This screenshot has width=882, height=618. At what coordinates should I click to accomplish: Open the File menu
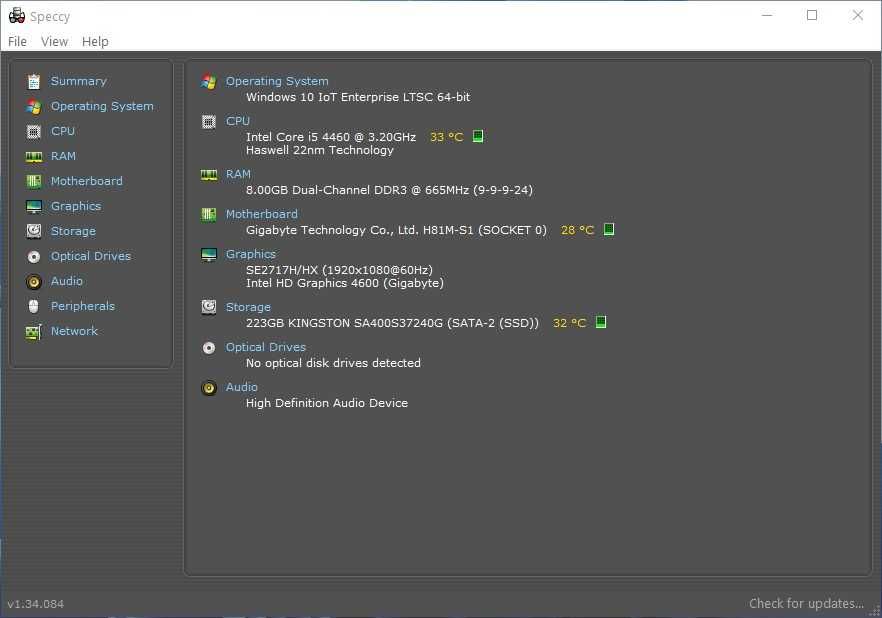pyautogui.click(x=17, y=42)
